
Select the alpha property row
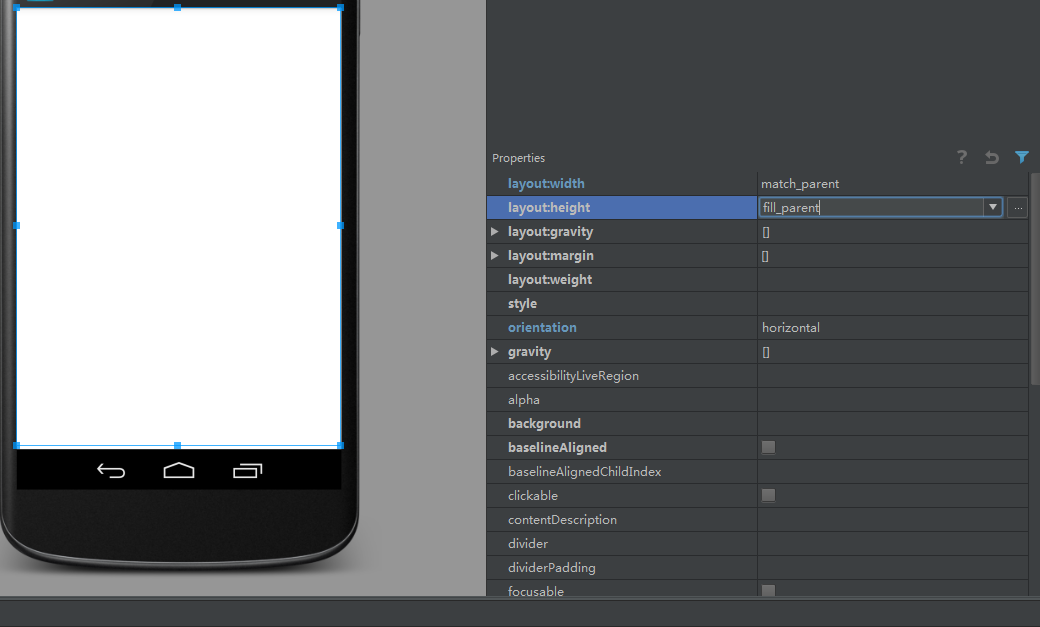[757, 400]
